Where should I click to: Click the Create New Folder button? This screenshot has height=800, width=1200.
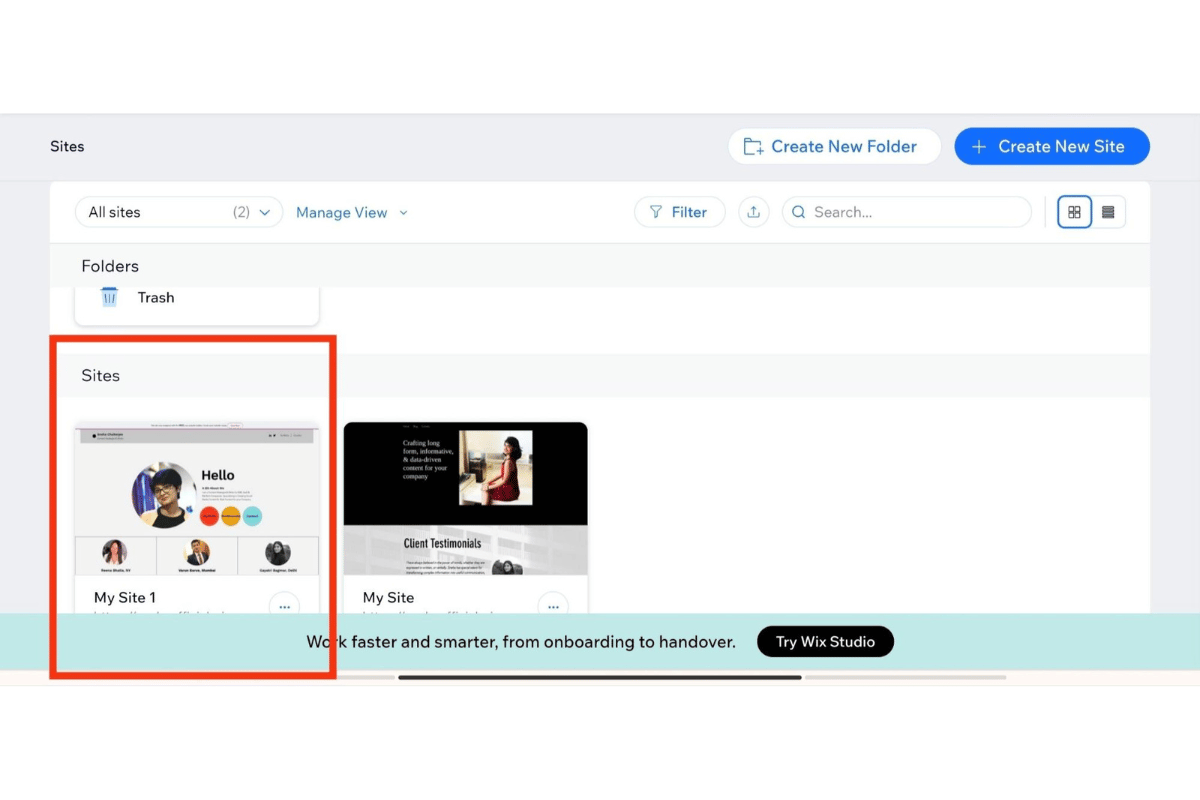tap(834, 146)
